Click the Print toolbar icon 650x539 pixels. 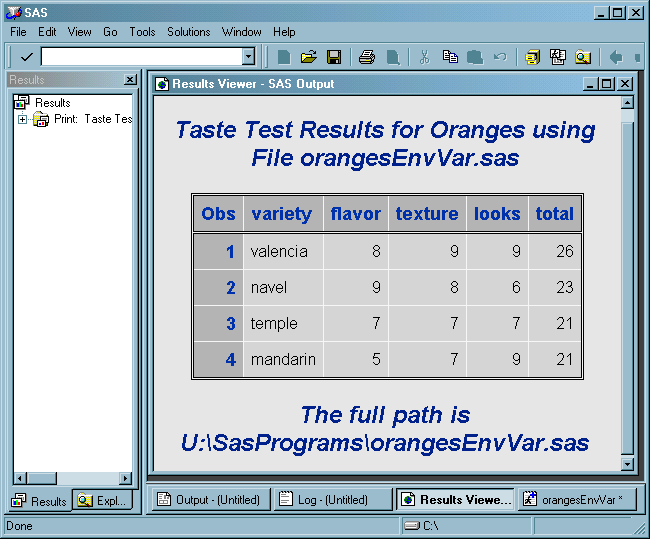pos(366,57)
